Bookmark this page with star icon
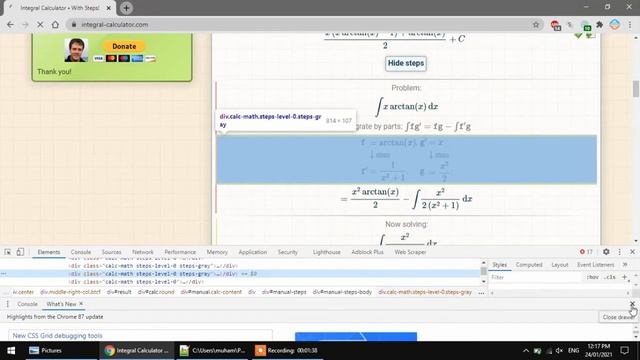This screenshot has width=640, height=360. (536, 24)
